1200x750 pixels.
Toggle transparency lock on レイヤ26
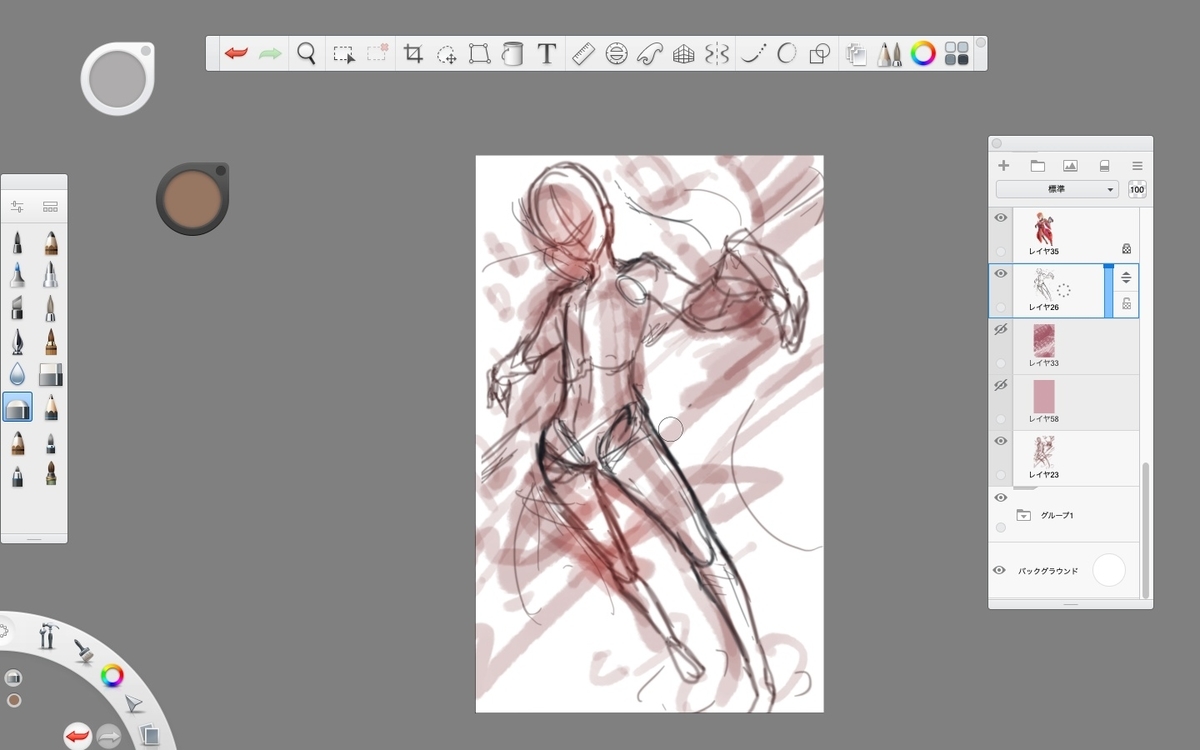coord(1126,304)
